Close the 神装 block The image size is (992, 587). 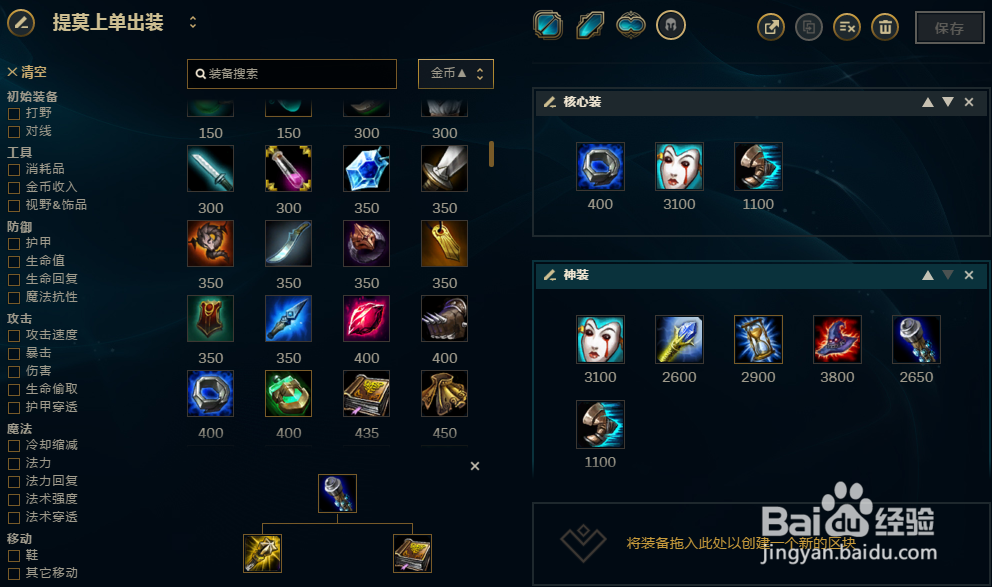click(969, 275)
